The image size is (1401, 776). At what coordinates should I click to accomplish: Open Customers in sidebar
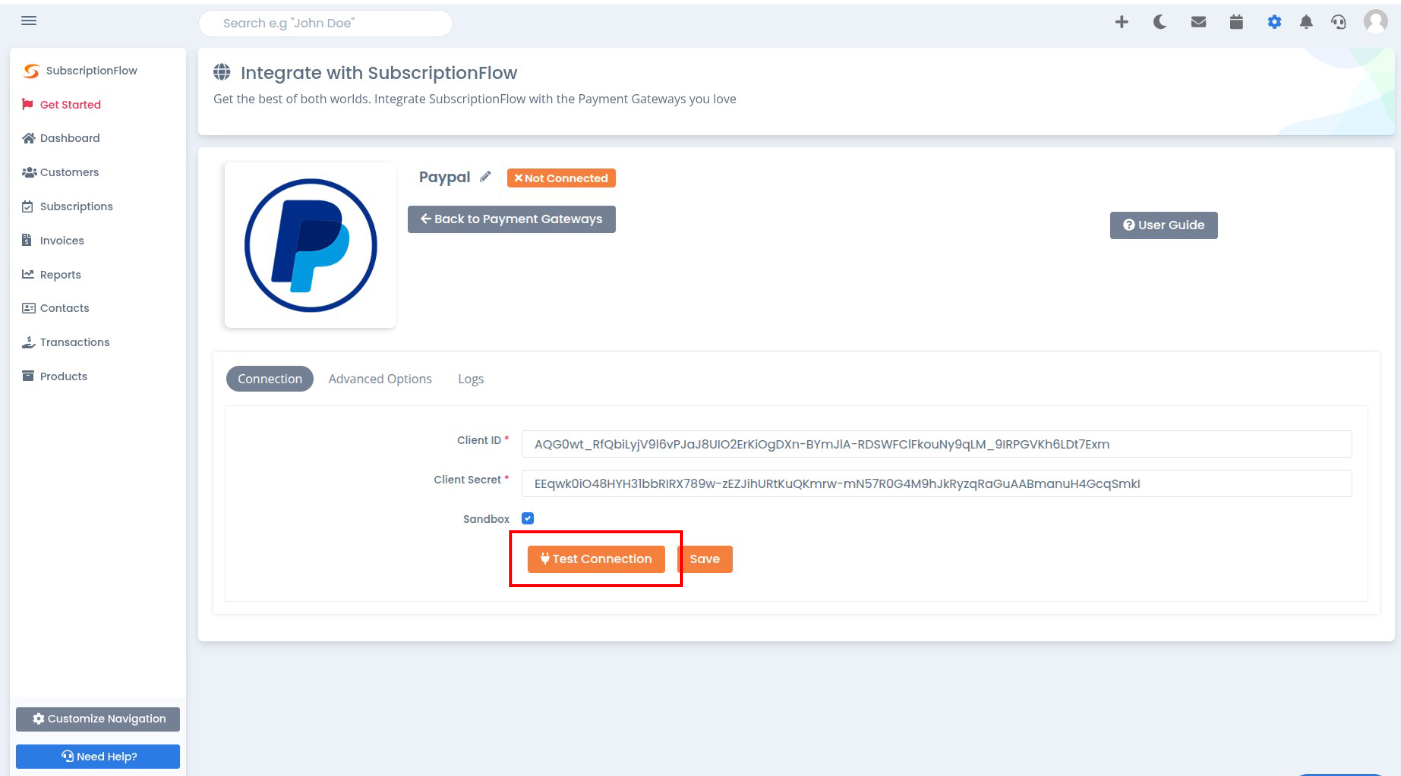[x=60, y=173]
